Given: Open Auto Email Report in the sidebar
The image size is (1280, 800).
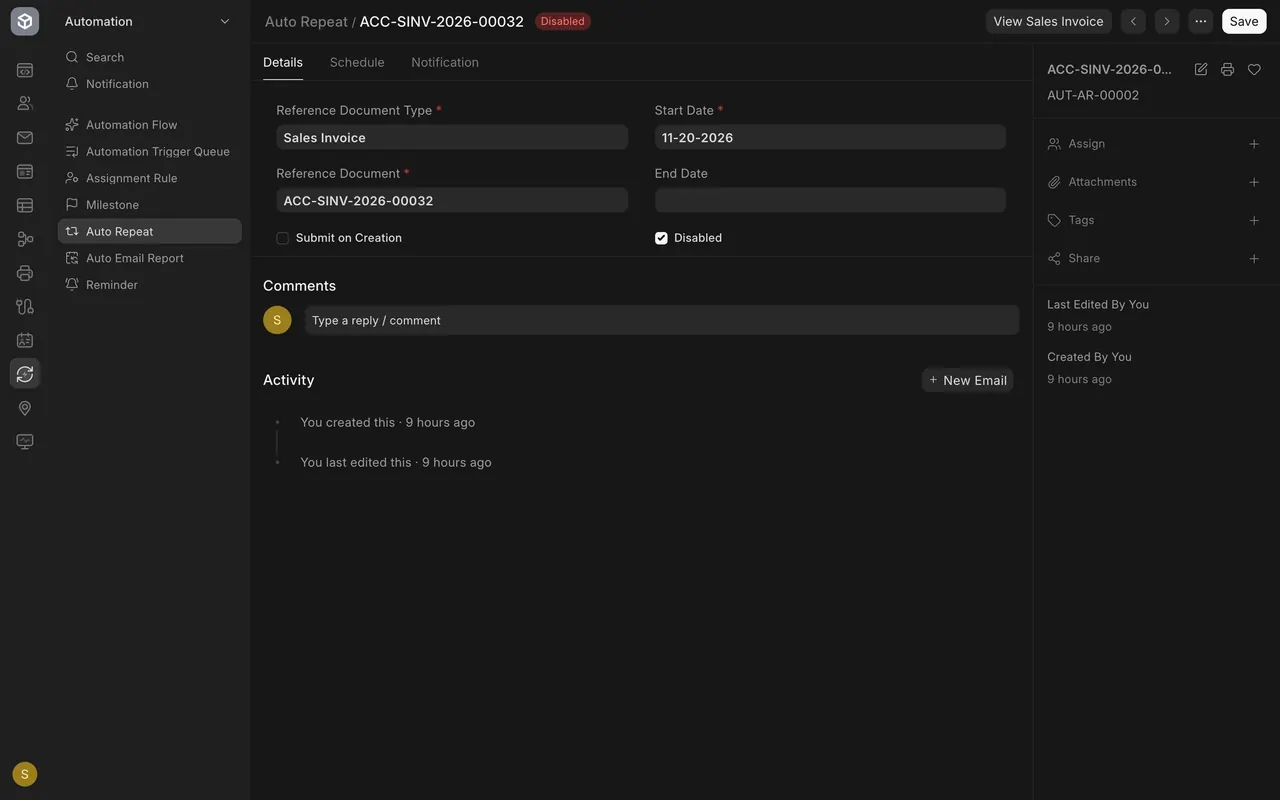Looking at the screenshot, I should pyautogui.click(x=150, y=258).
